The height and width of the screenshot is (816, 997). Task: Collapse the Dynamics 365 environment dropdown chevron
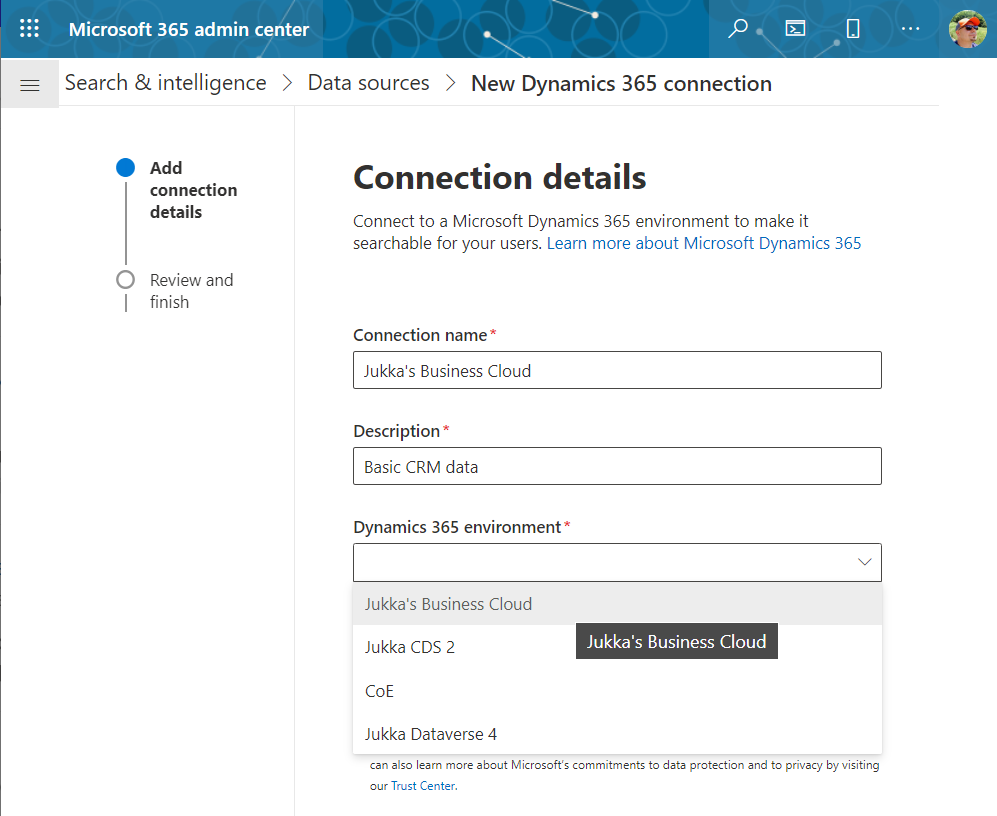(864, 562)
